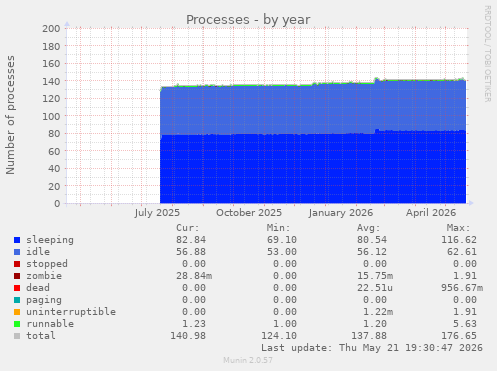This screenshot has height=371, width=497.
Task: Click the 'dead' legend label
Action: tap(38, 288)
